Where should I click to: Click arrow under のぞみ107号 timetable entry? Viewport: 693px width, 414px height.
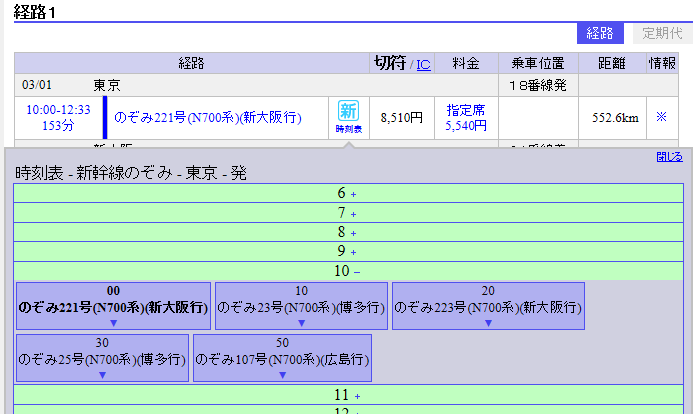point(282,375)
